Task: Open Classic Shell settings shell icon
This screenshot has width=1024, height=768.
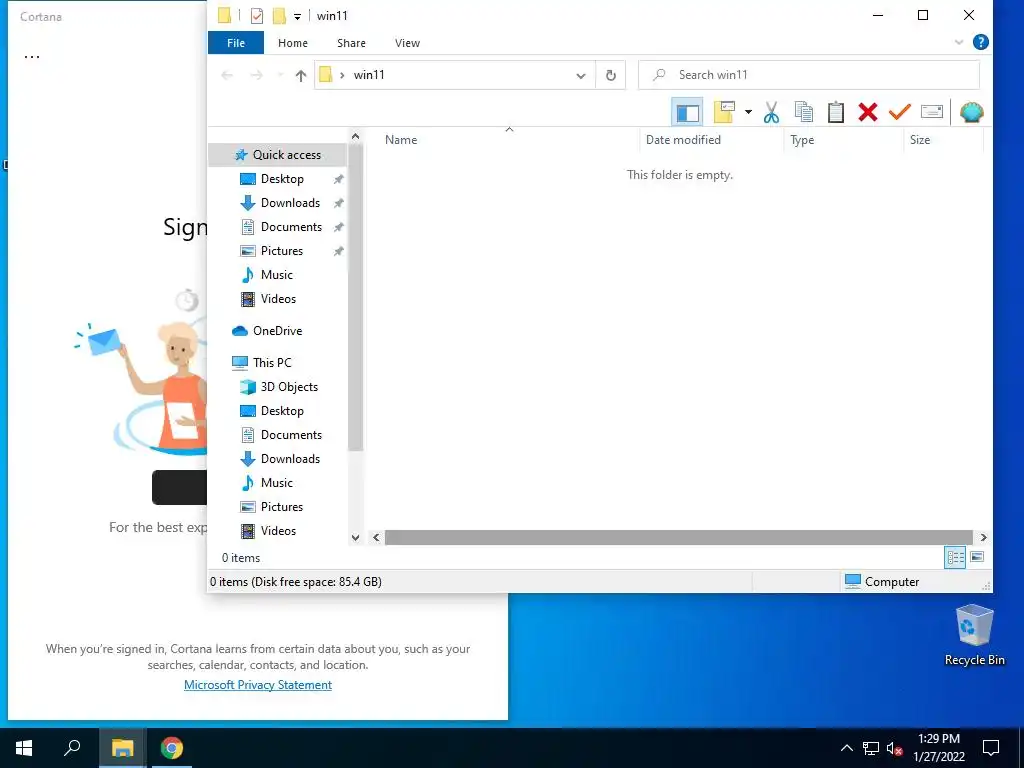Action: tap(971, 112)
